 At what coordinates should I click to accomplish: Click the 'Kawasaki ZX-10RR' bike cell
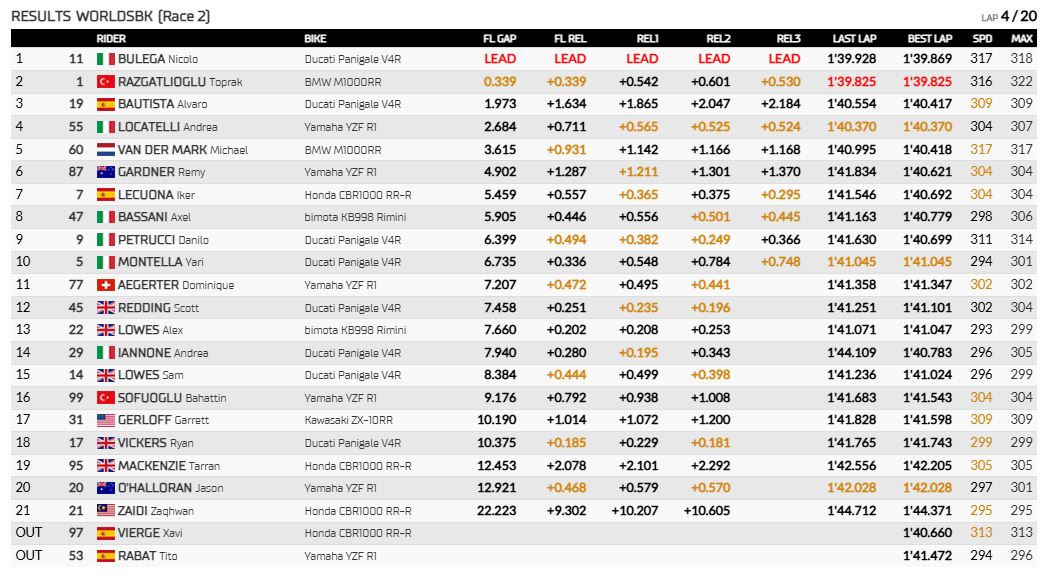349,420
